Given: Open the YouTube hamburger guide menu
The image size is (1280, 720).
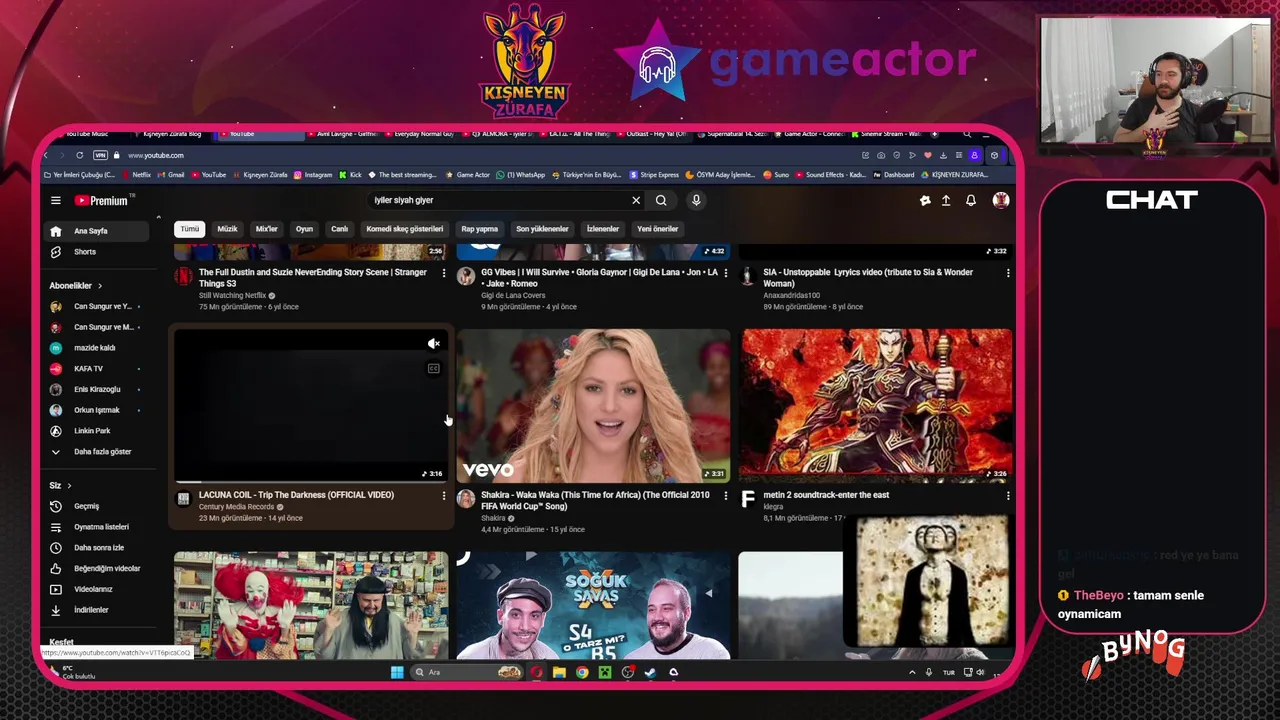Looking at the screenshot, I should tap(56, 200).
